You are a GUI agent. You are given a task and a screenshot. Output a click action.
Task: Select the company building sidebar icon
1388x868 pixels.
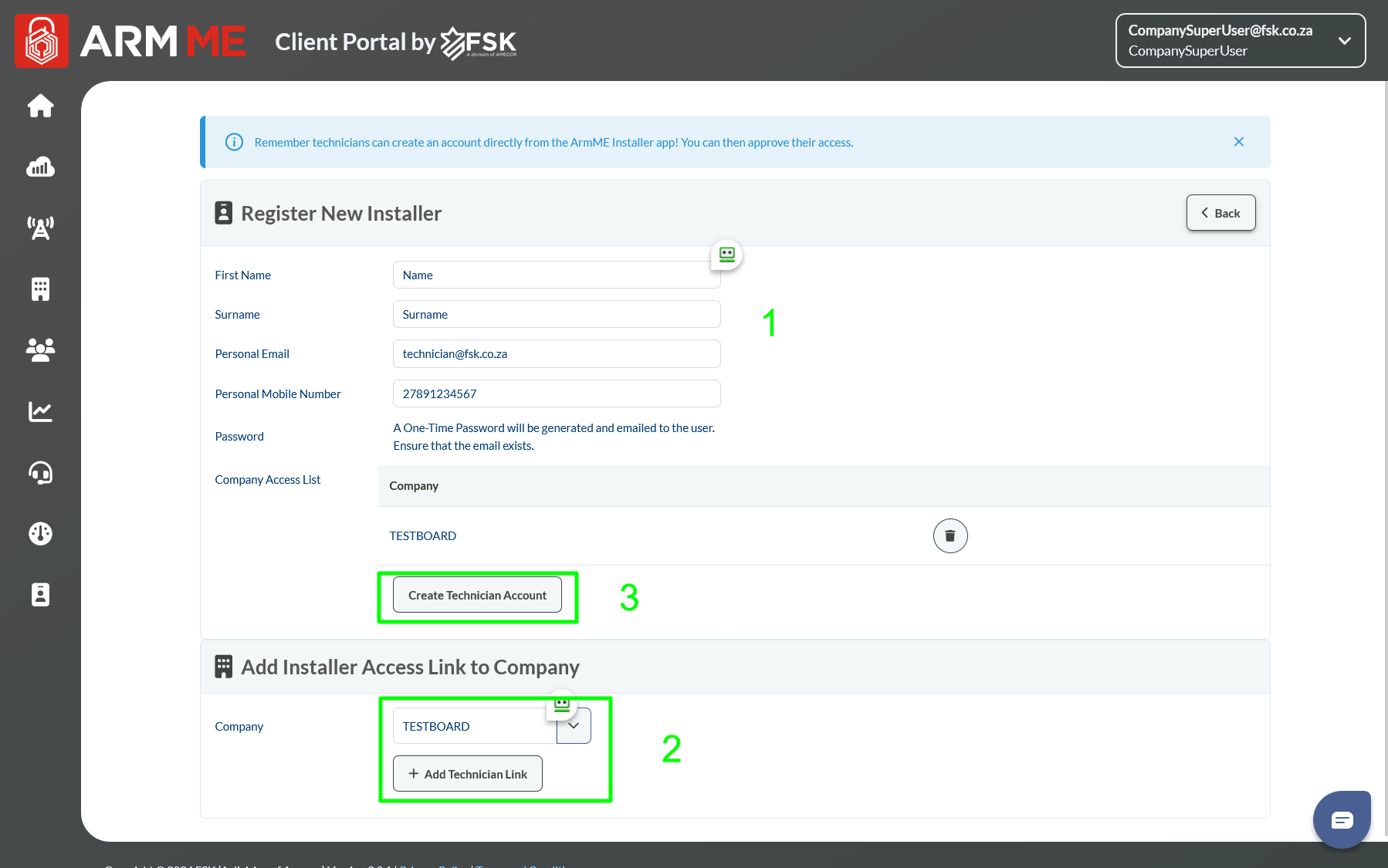(x=40, y=289)
